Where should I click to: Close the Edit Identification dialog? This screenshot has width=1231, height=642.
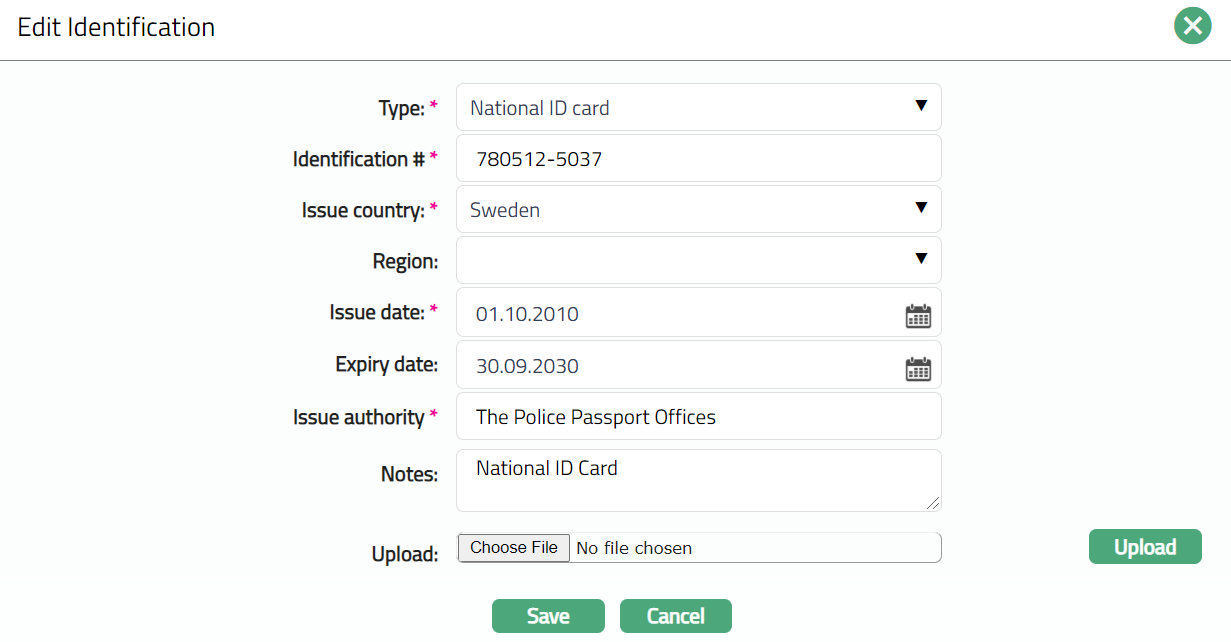[1192, 26]
